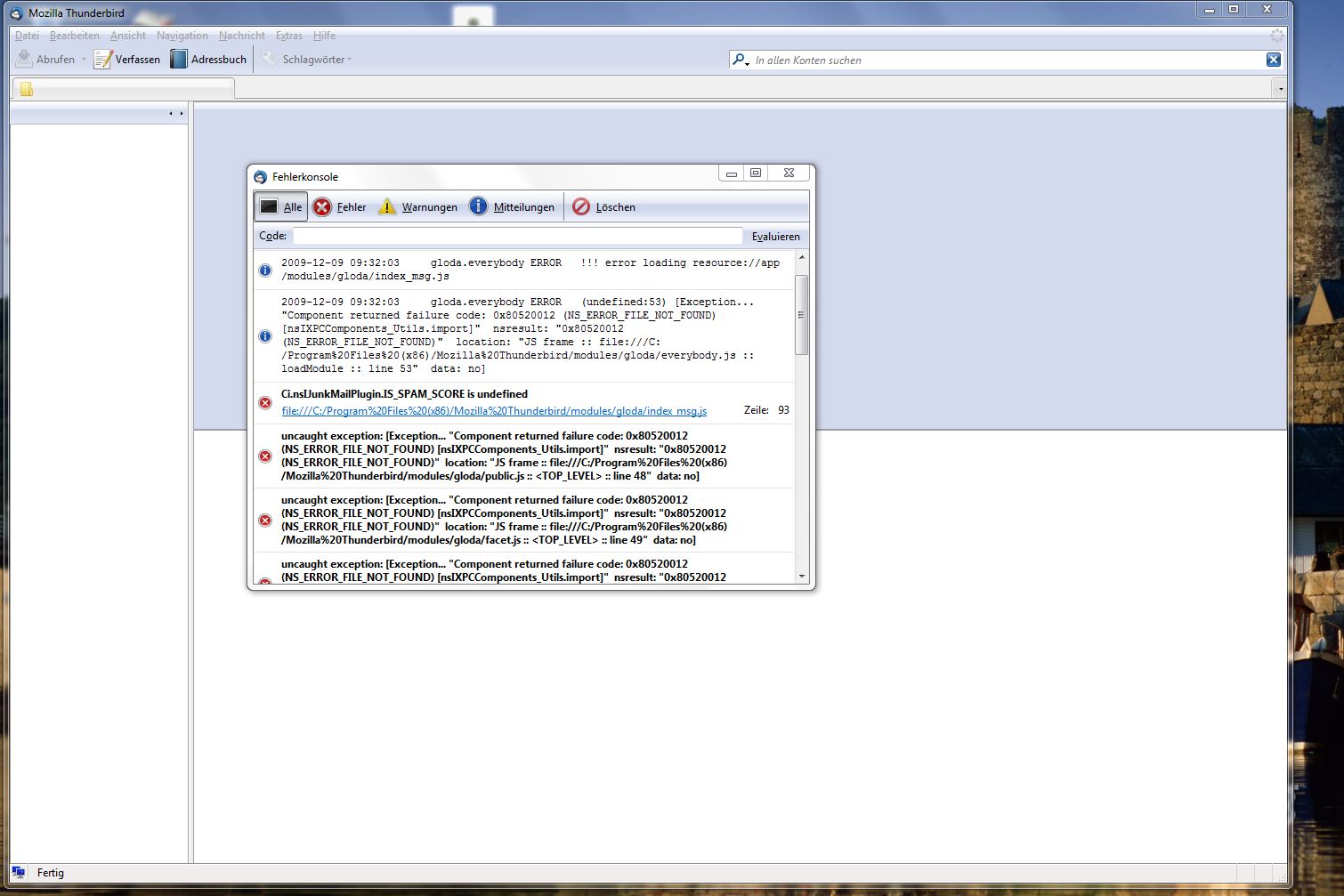Screen dimensions: 1344x896
Task: Maximize the Fehlerkonsole window
Action: tap(756, 174)
